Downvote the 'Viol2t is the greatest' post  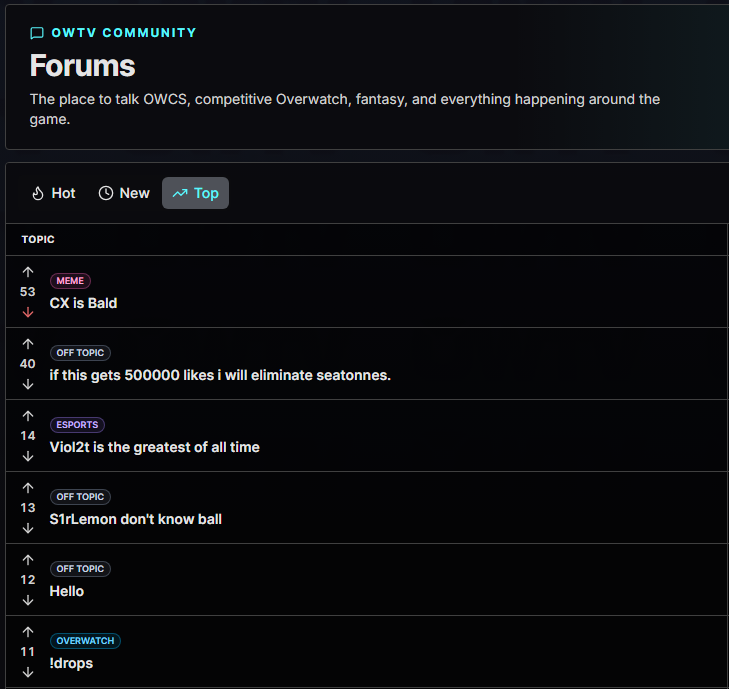(28, 456)
